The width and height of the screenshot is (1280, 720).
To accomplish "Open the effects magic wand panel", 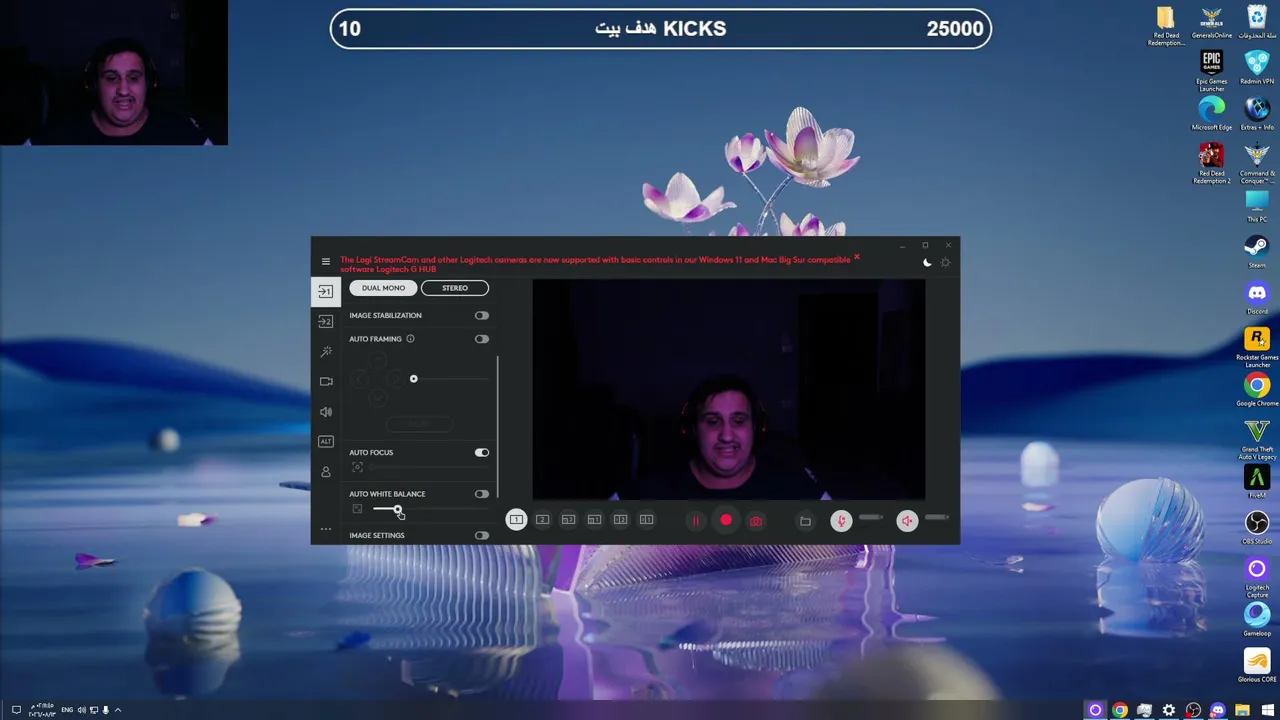I will (x=325, y=351).
